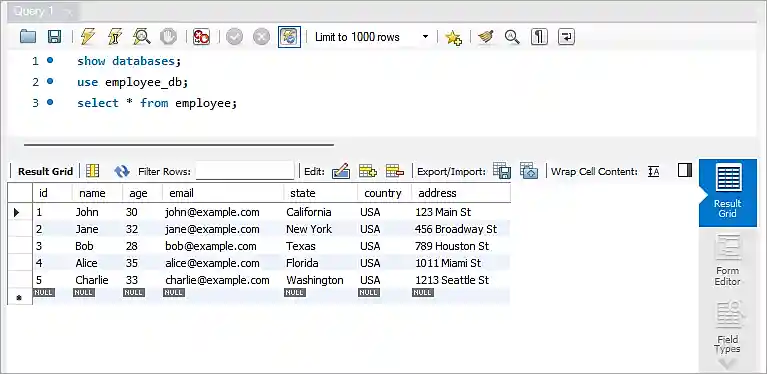
Task: Select the cell john@example.com
Action: pos(223,212)
